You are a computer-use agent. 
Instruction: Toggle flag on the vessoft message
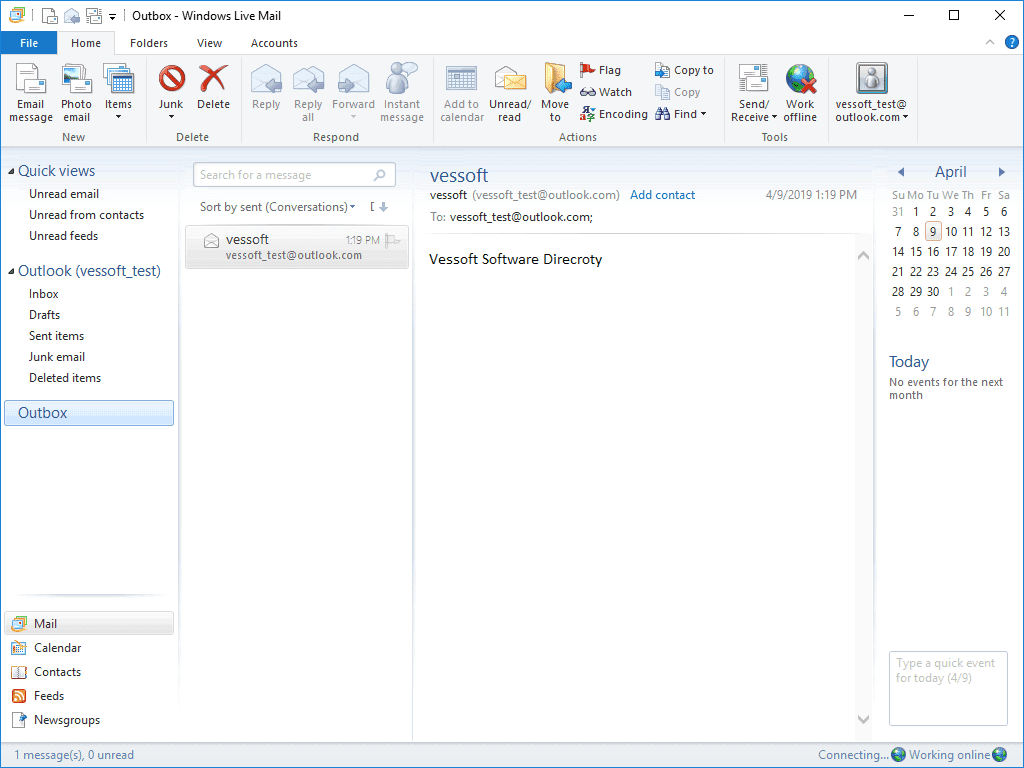[x=392, y=240]
